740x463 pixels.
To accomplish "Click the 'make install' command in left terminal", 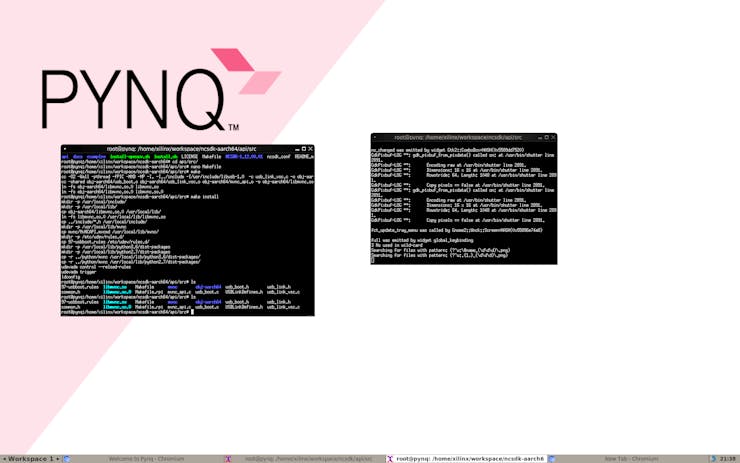I will pos(204,197).
